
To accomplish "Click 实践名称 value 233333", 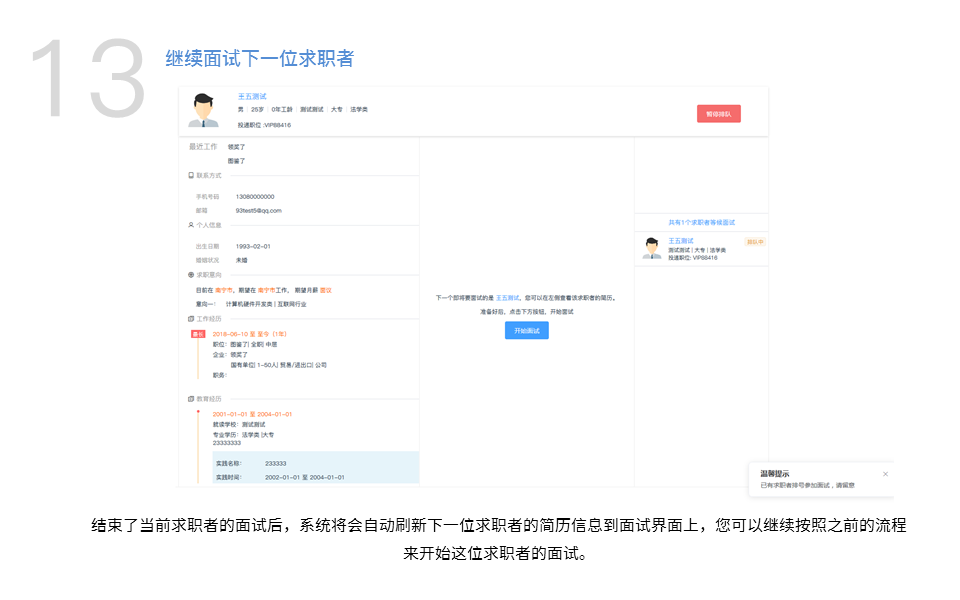I will (x=276, y=464).
